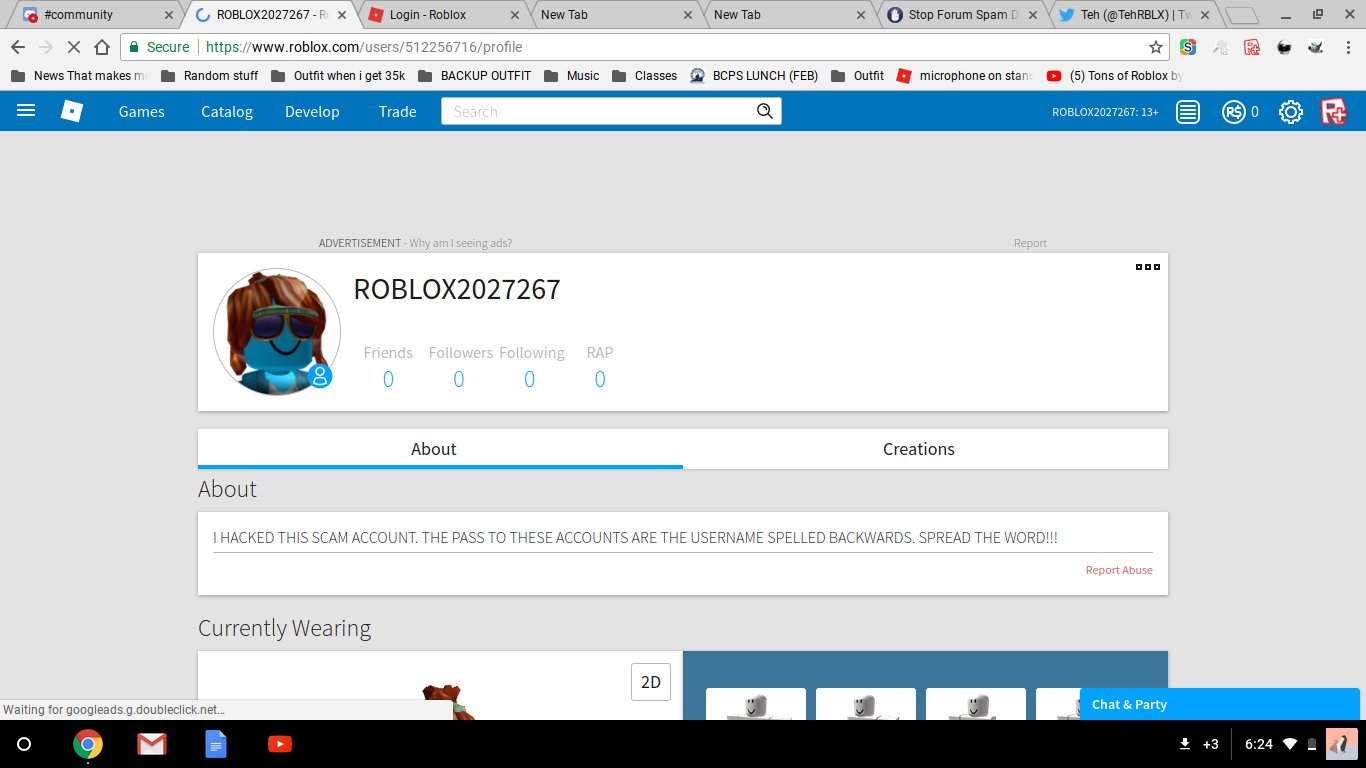1366x768 pixels.
Task: Open the notifications feed icon
Action: coord(1188,112)
